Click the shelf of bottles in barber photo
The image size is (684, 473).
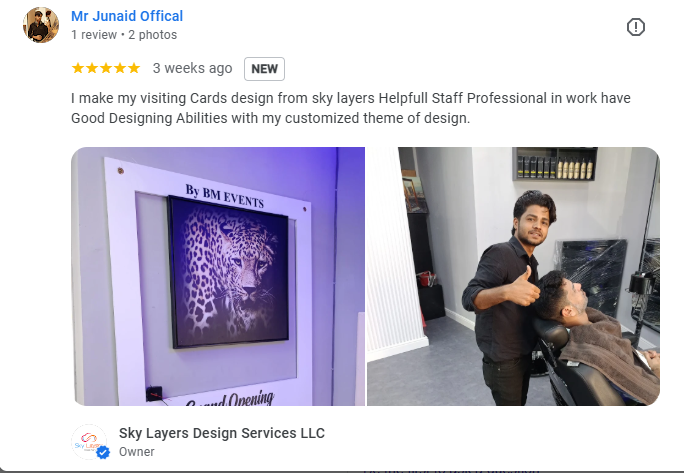555,164
